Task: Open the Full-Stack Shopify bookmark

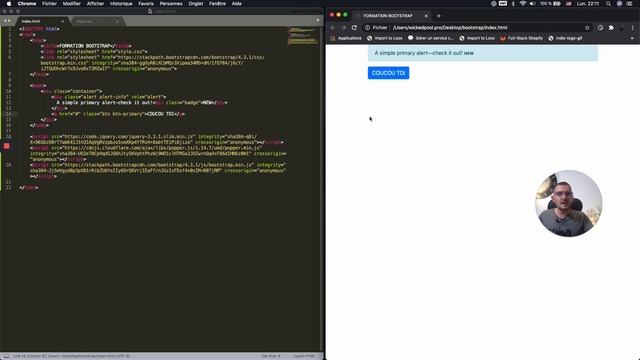Action: click(x=522, y=38)
